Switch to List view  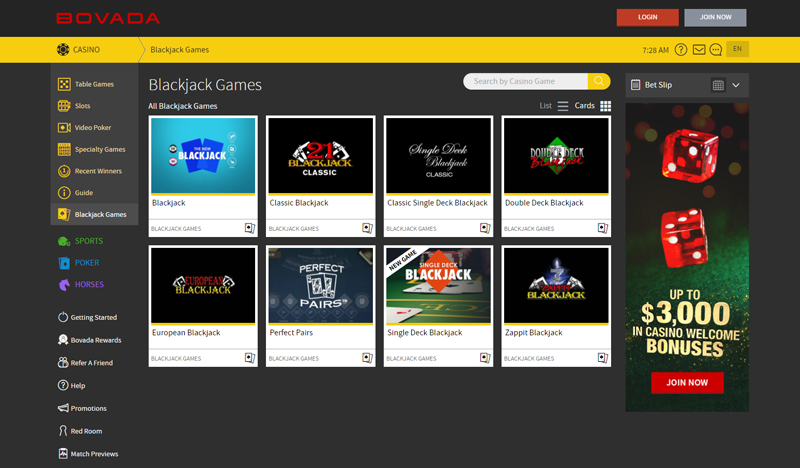563,106
